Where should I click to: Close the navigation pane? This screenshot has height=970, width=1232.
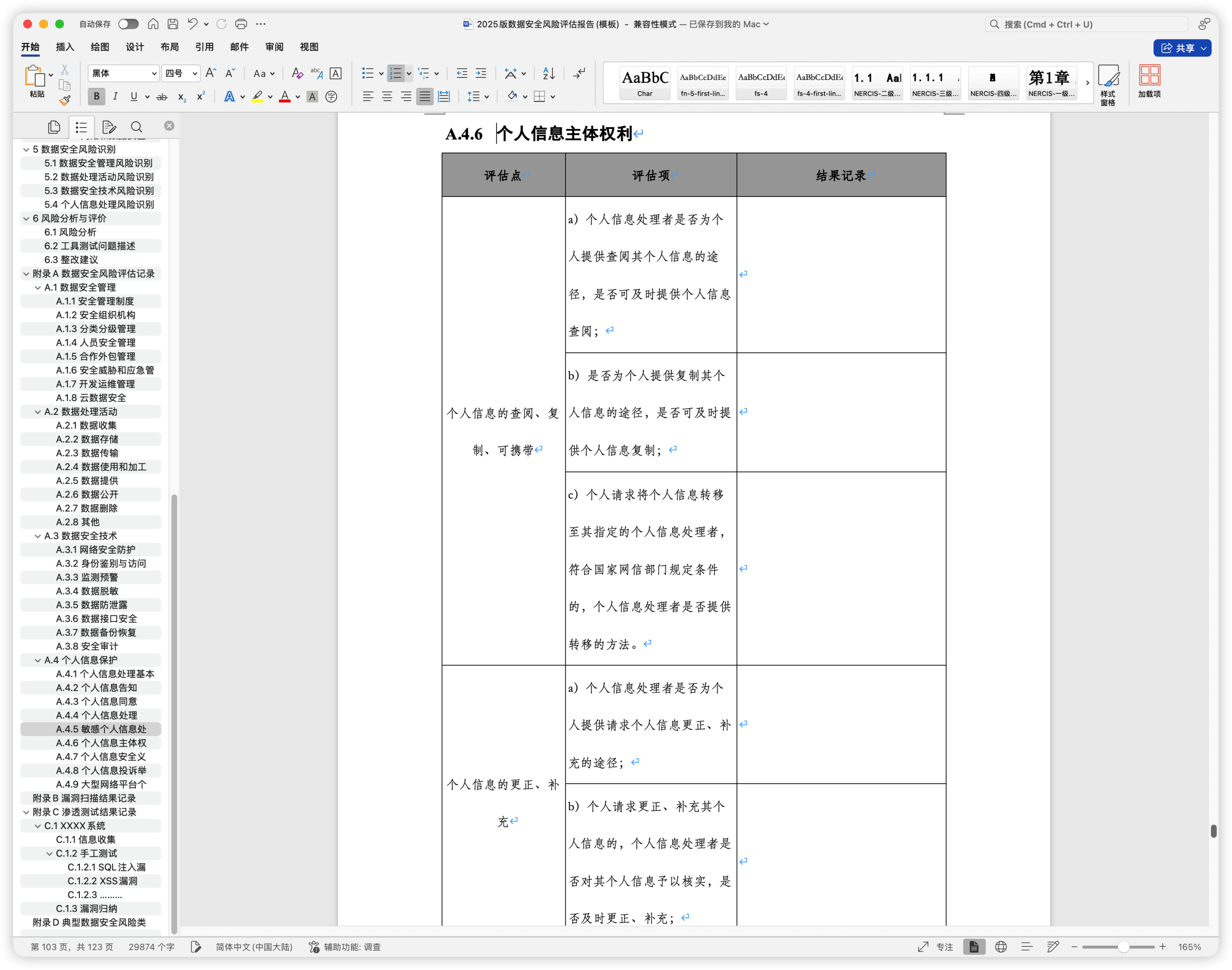(x=169, y=126)
